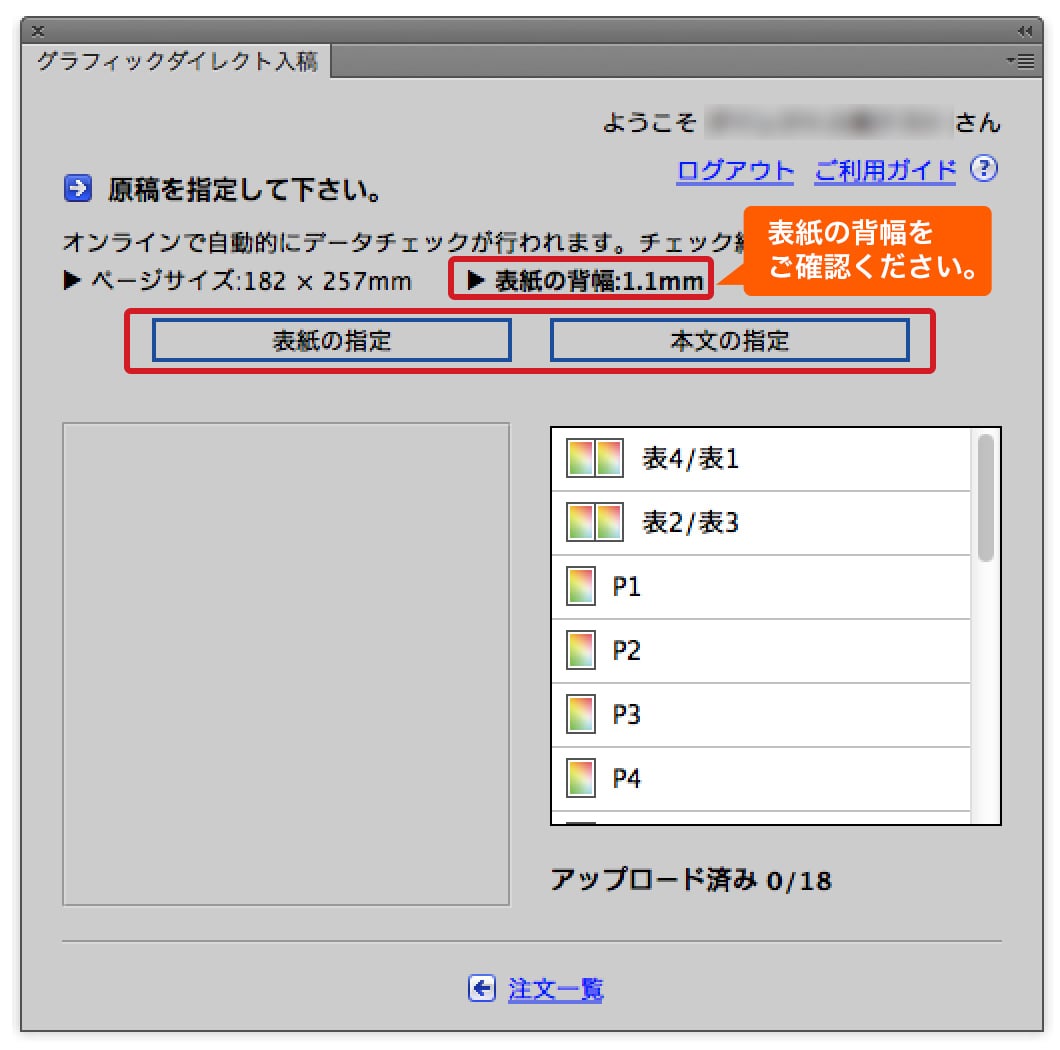
Task: Click the 表紙の背幅:1.1mm label
Action: [x=586, y=281]
